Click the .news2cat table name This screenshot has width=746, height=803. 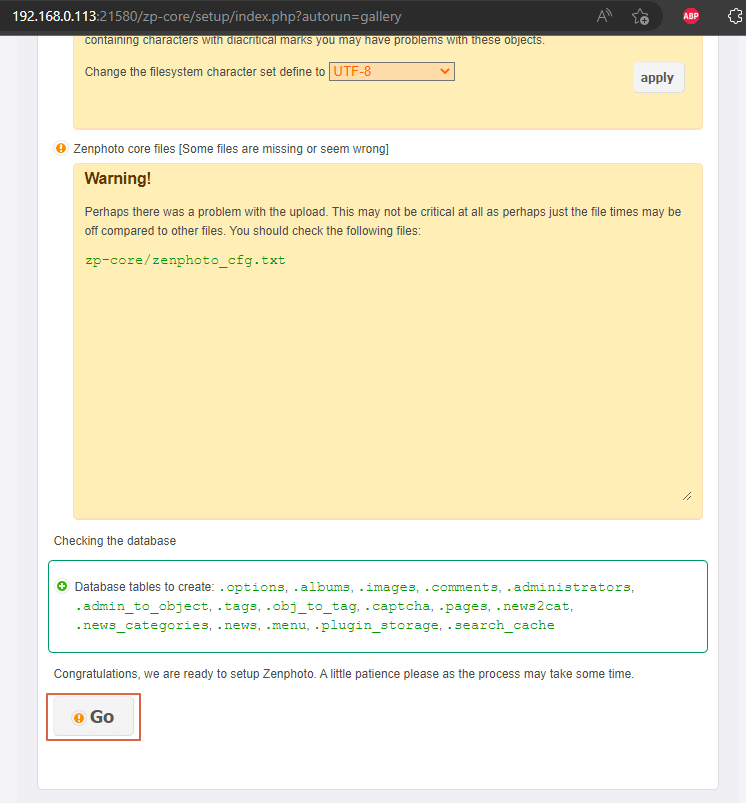click(x=533, y=606)
